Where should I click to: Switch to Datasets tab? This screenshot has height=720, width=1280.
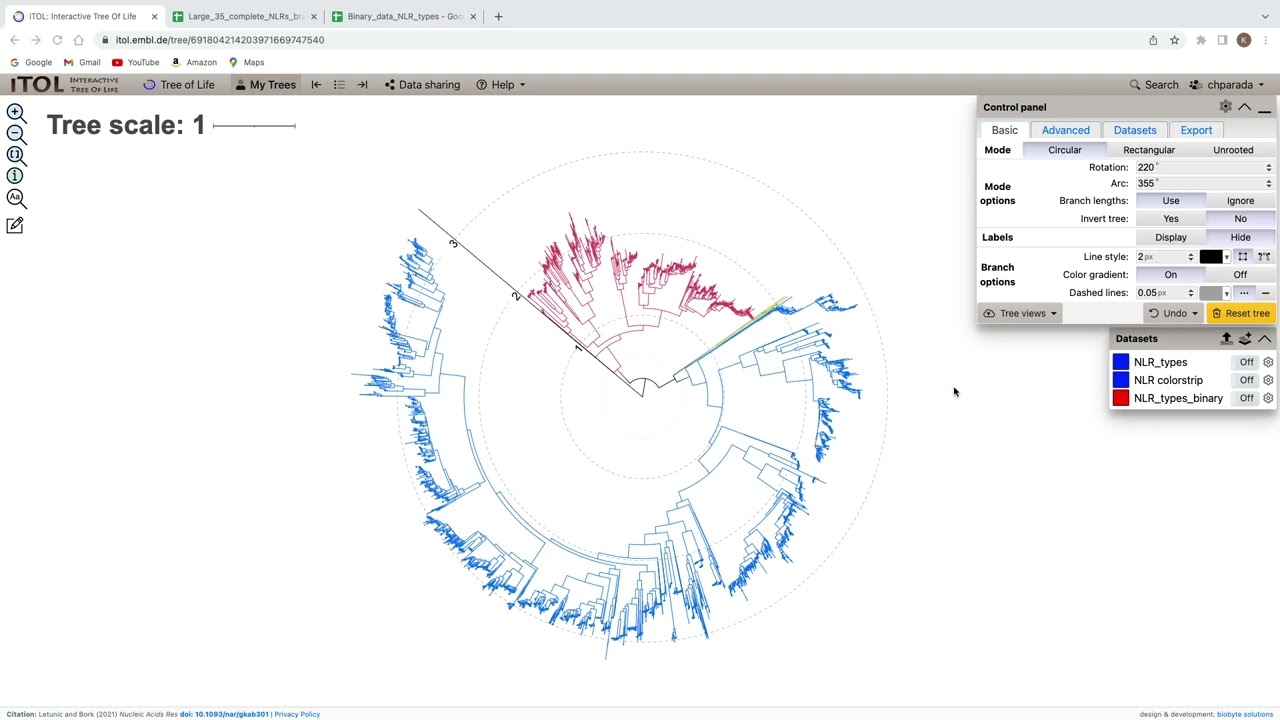[1135, 130]
